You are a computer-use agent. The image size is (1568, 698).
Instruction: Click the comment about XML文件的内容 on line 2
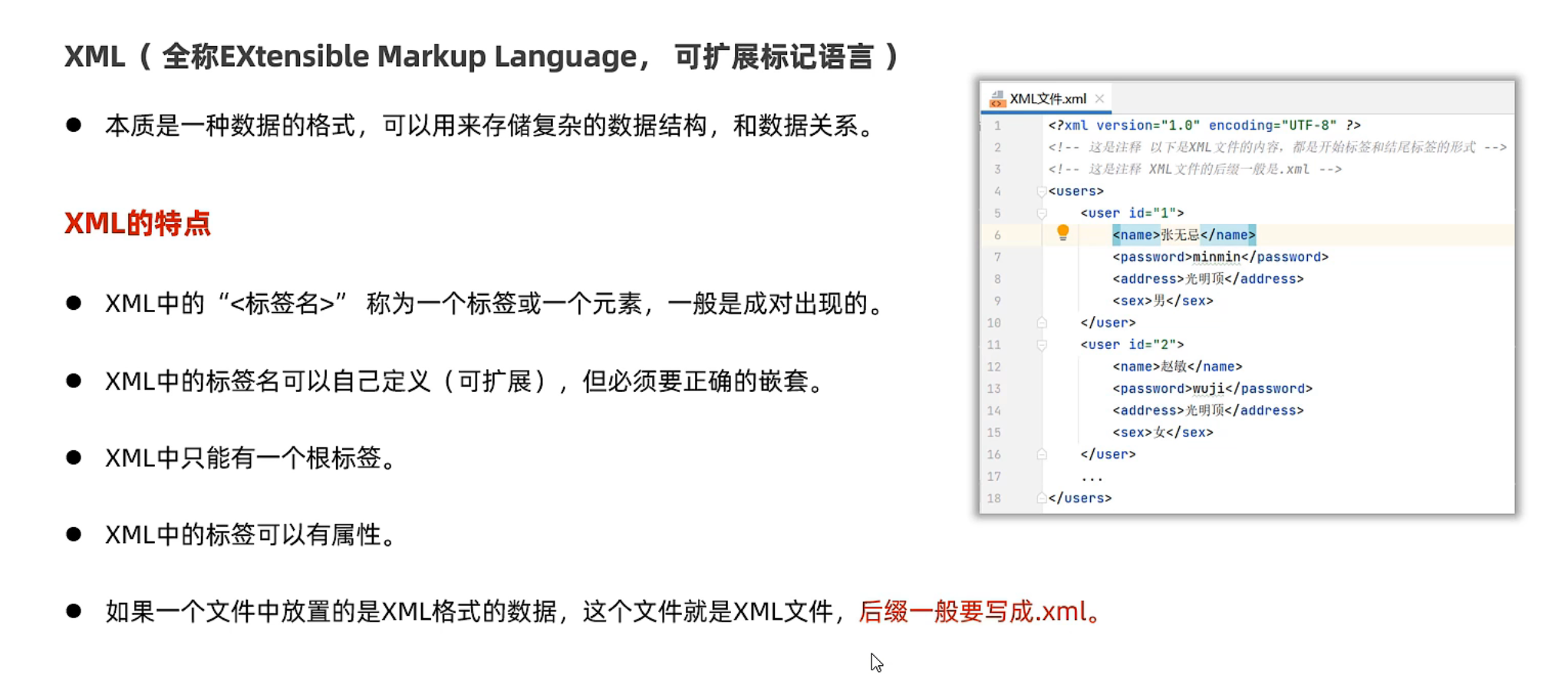1277,147
